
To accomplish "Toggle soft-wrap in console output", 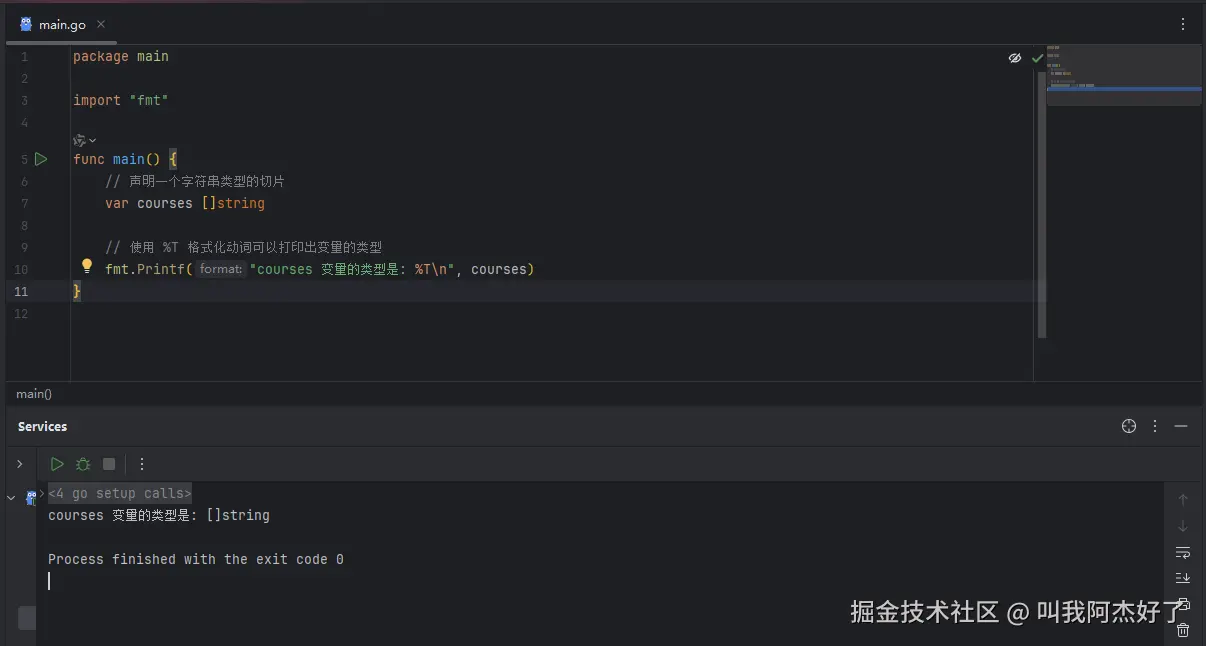I will tap(1183, 552).
